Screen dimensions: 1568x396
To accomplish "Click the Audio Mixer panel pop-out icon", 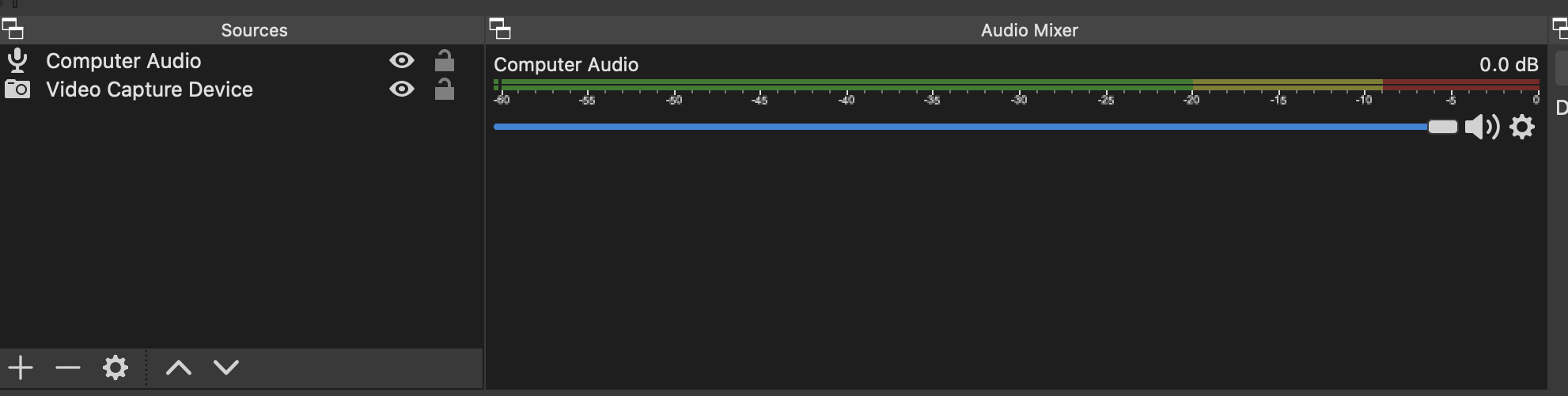I will pos(500,29).
